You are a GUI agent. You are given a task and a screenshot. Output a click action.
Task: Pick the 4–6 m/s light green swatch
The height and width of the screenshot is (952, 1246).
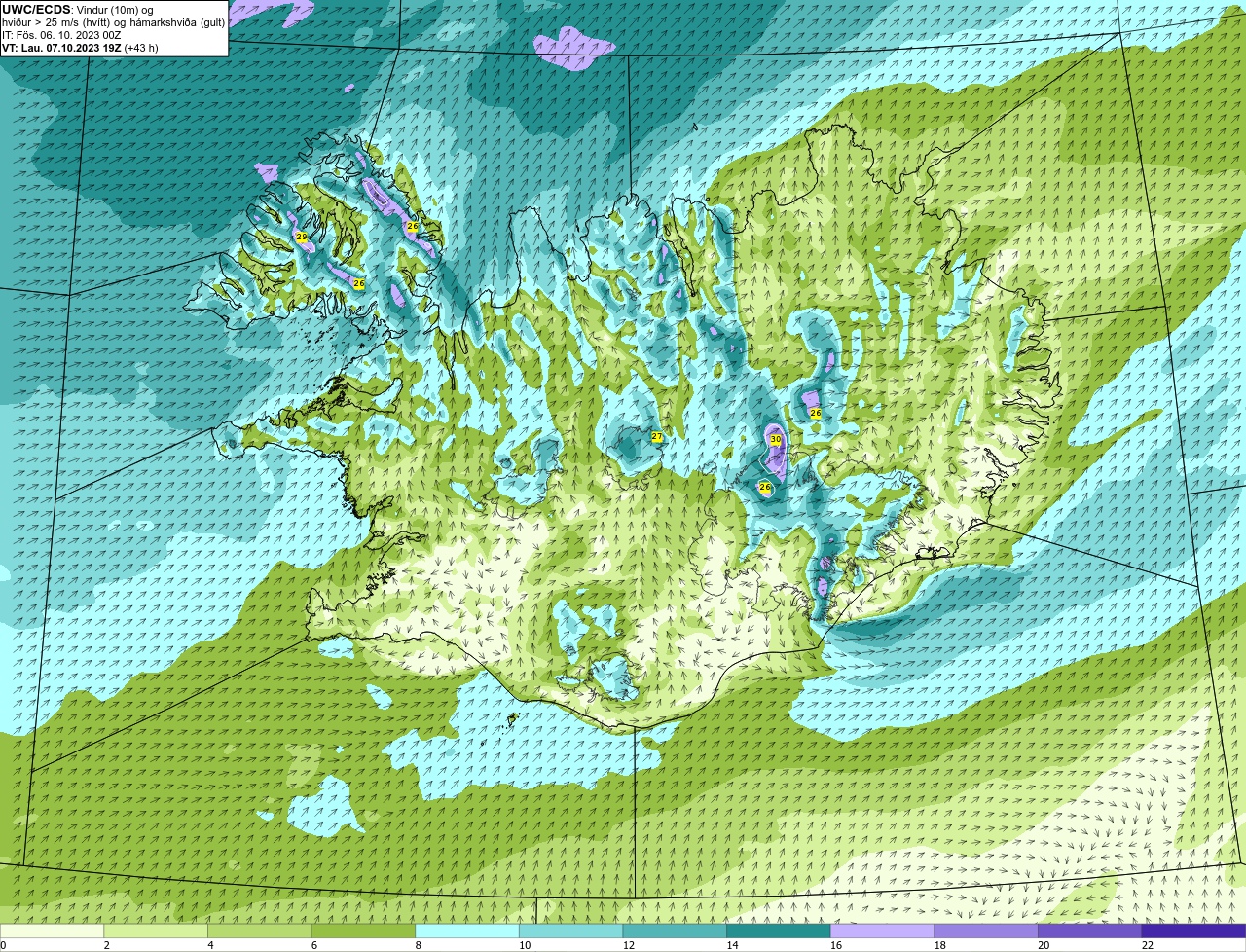click(259, 931)
